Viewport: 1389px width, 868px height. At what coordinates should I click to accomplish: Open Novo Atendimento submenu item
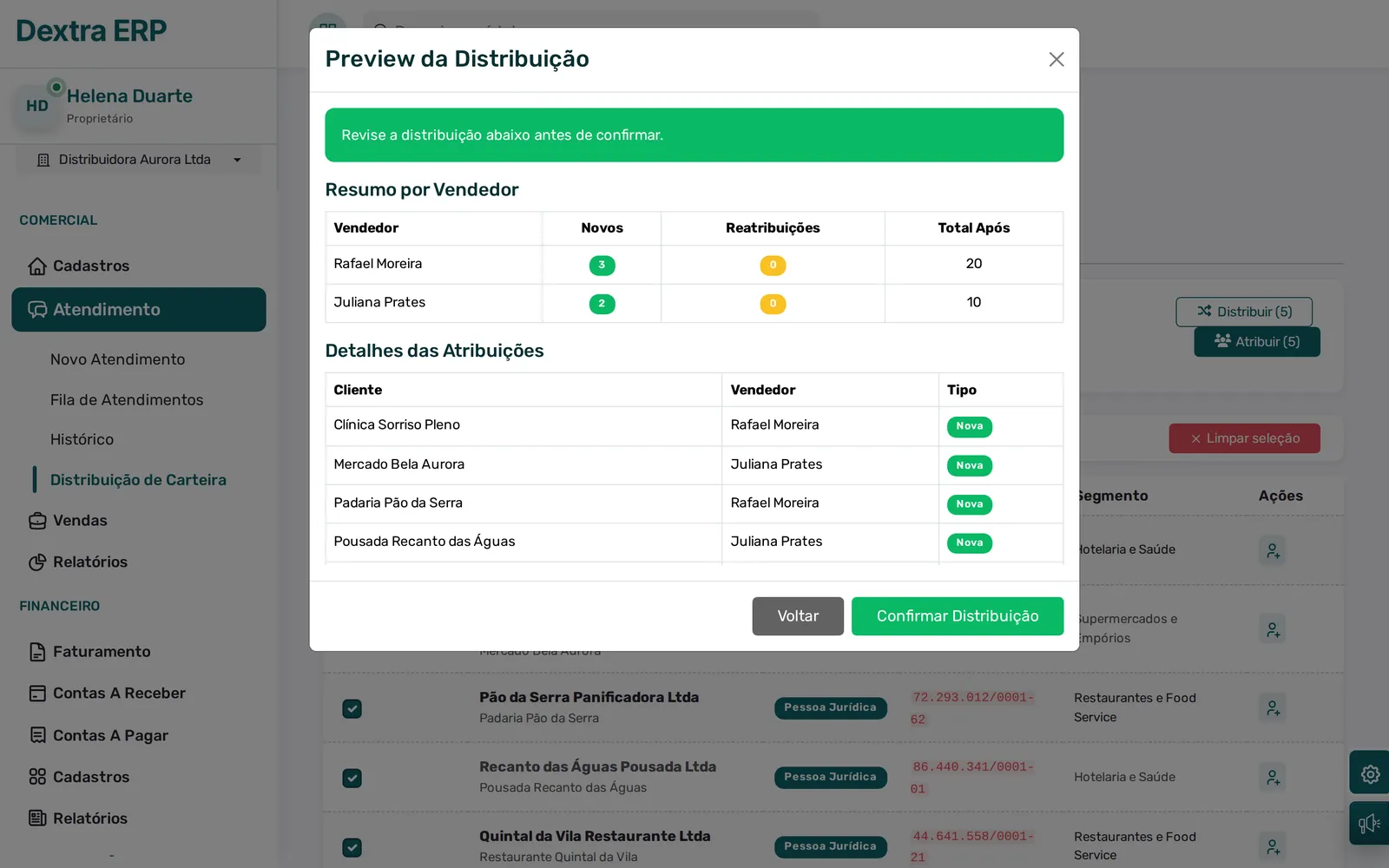tap(117, 359)
